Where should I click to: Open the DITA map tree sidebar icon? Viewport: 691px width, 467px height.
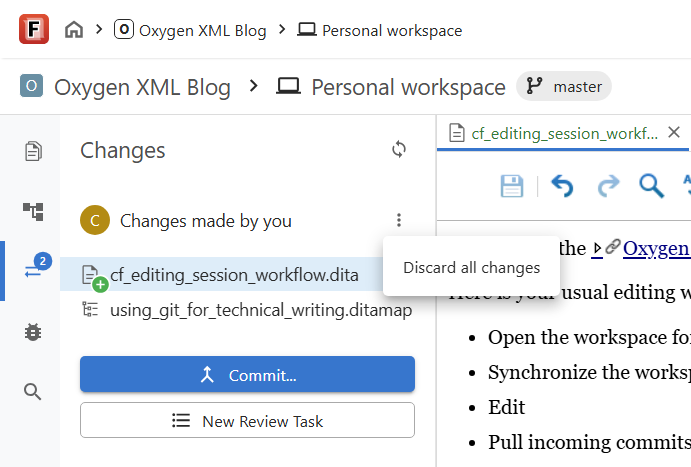33,211
